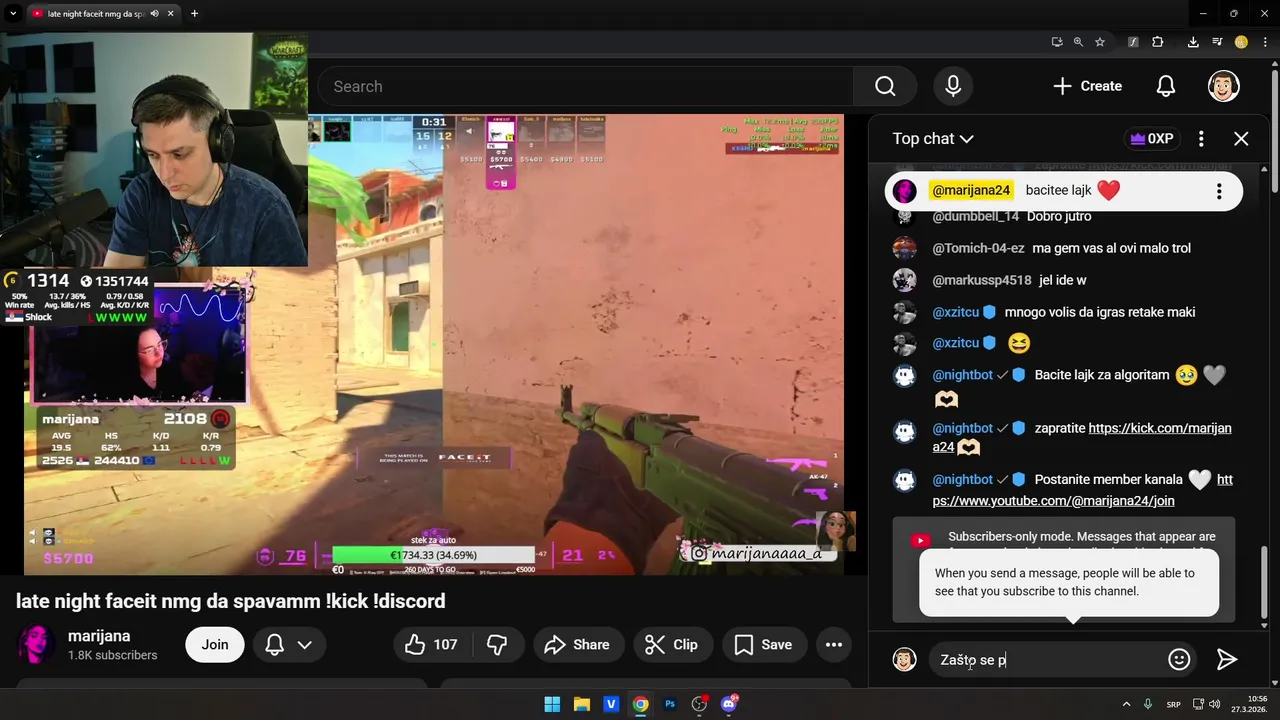1280x720 pixels.
Task: Click into the YouTube Search field
Action: (585, 87)
